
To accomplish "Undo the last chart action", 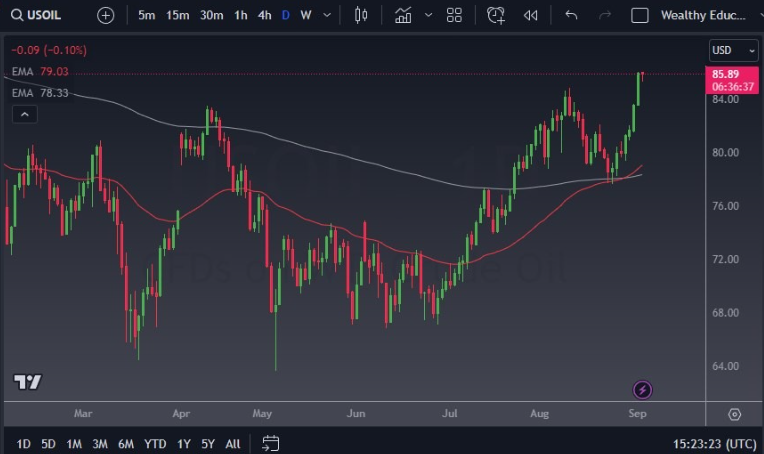I will click(571, 15).
